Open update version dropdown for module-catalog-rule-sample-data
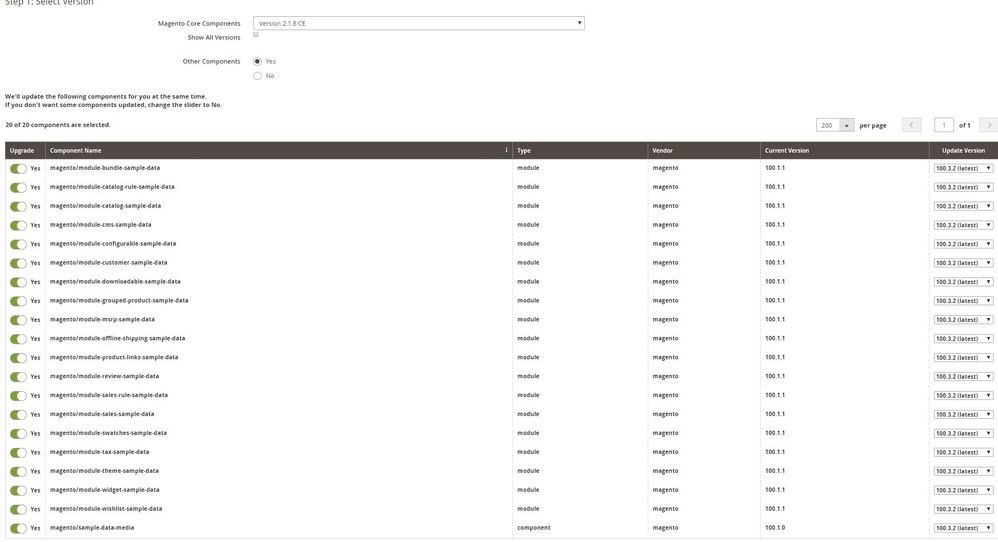Image resolution: width=998 pixels, height=542 pixels. [963, 188]
